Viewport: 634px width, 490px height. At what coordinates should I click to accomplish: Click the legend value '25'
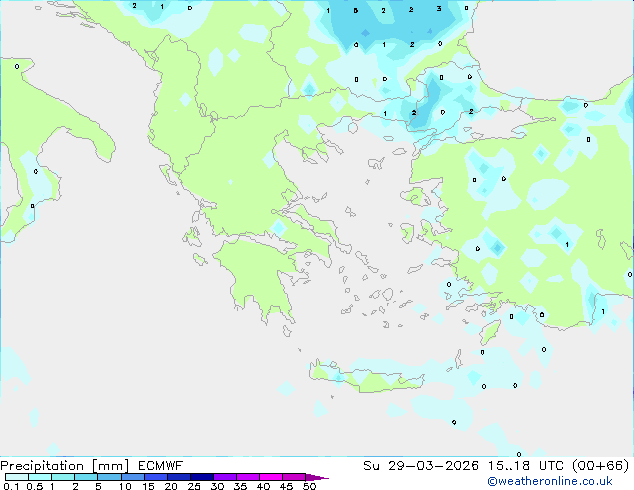[x=194, y=486]
